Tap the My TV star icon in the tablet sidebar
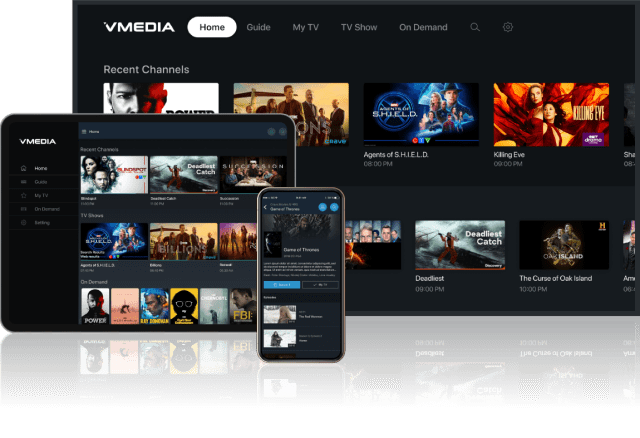640x438 pixels. pyautogui.click(x=24, y=195)
